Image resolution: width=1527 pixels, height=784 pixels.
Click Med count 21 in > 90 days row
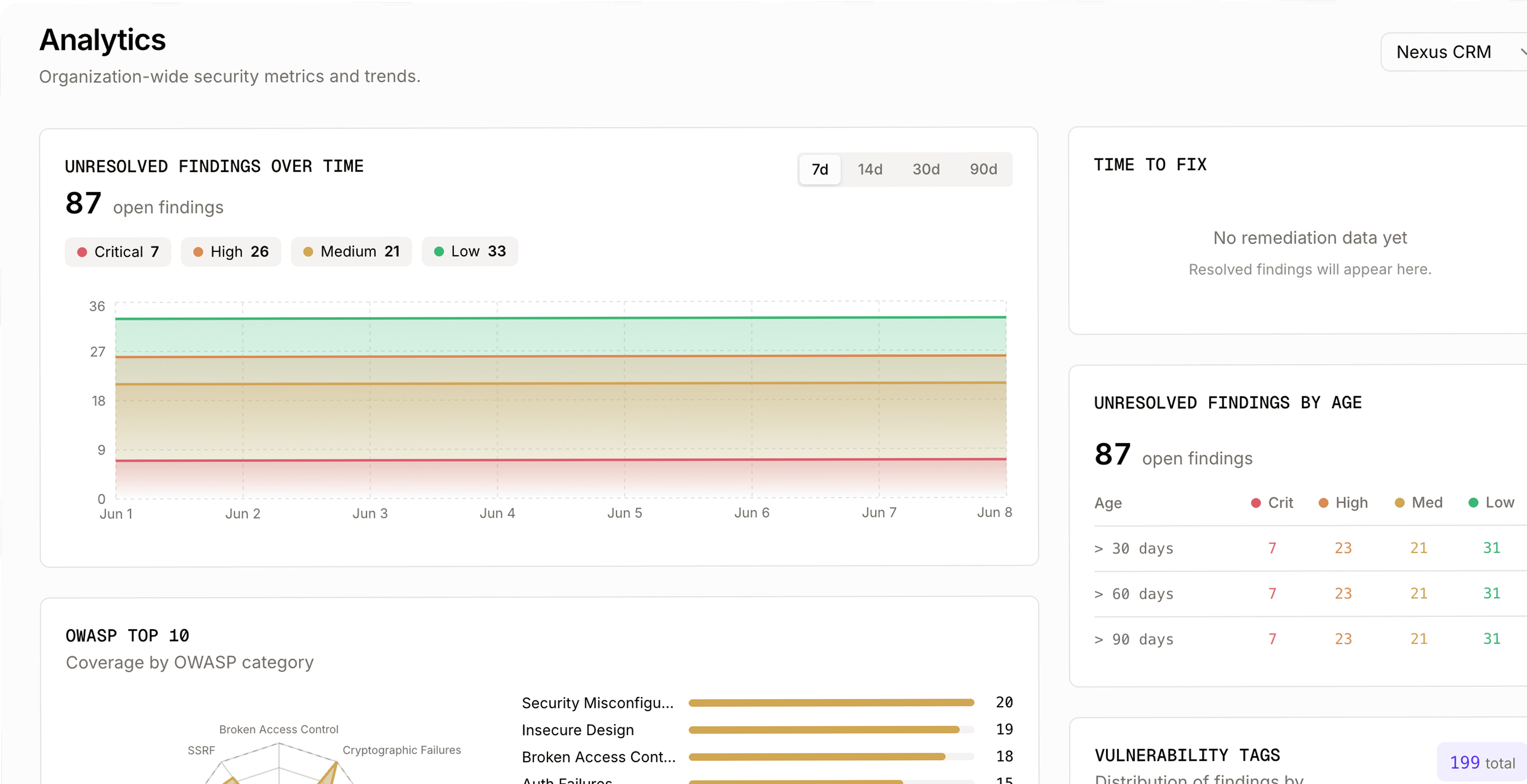(1419, 639)
